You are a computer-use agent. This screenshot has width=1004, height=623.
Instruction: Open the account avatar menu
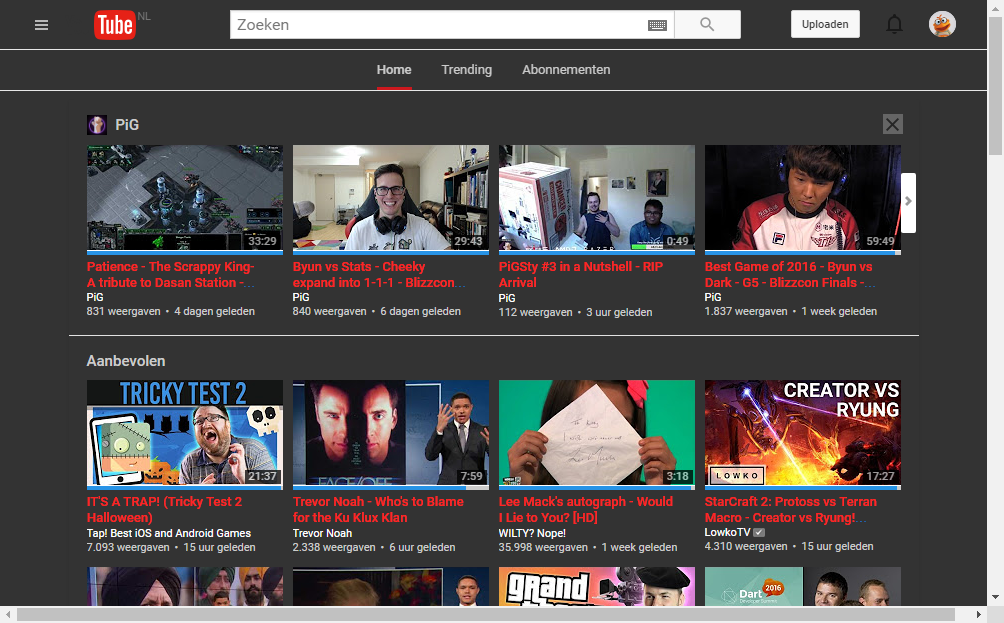(943, 24)
